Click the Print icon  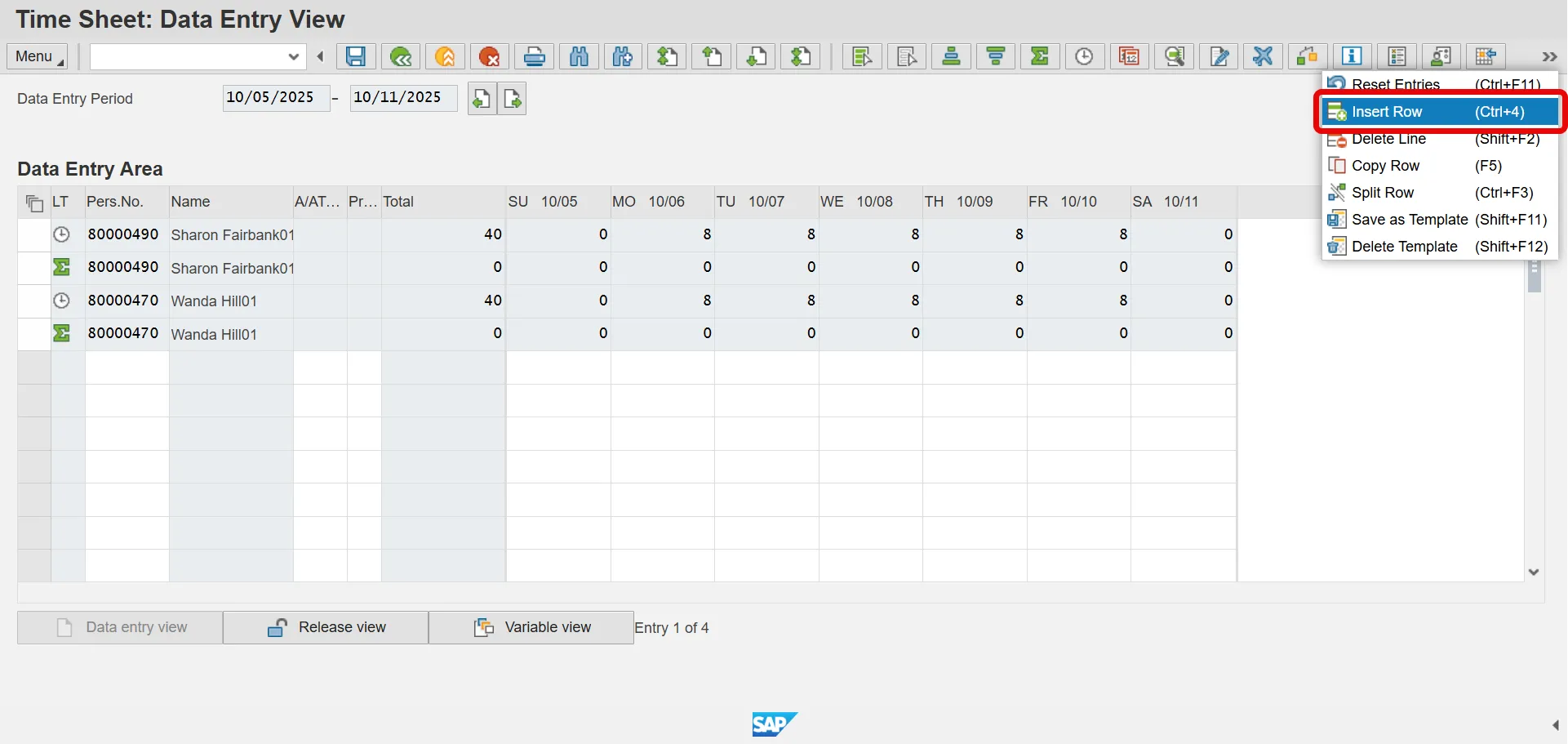point(535,56)
